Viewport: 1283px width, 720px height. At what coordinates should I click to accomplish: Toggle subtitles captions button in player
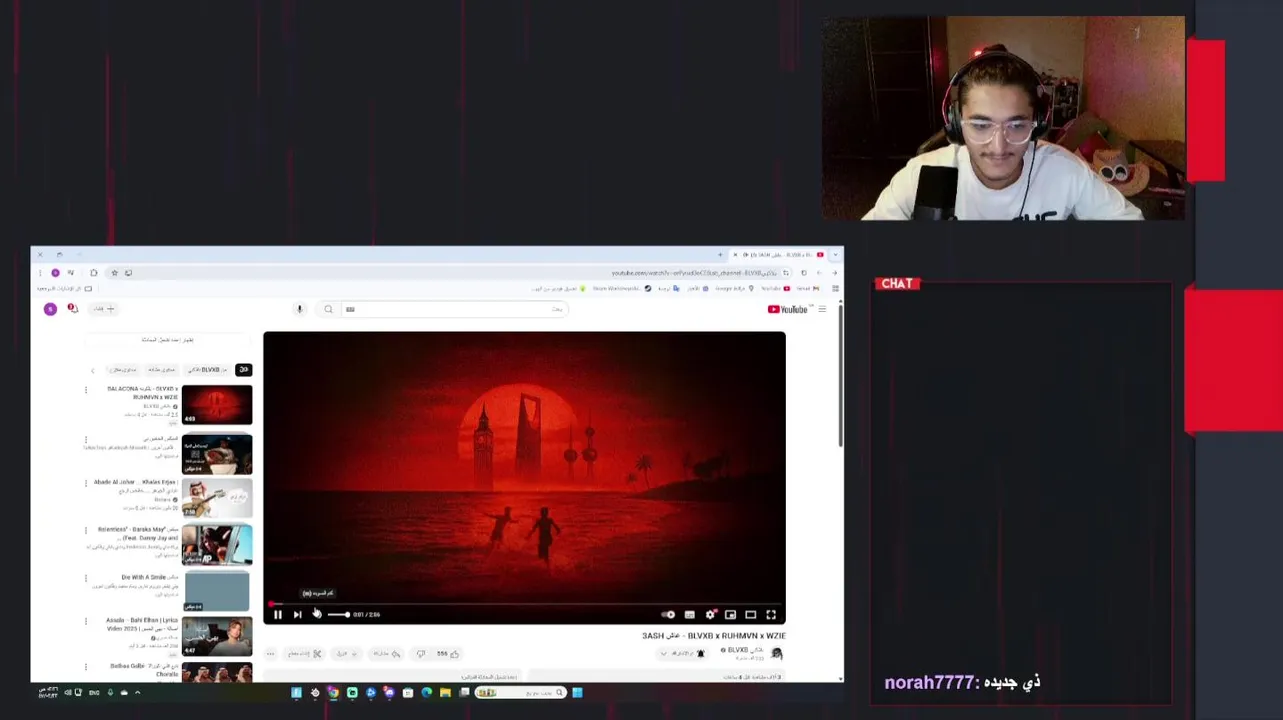pyautogui.click(x=689, y=615)
